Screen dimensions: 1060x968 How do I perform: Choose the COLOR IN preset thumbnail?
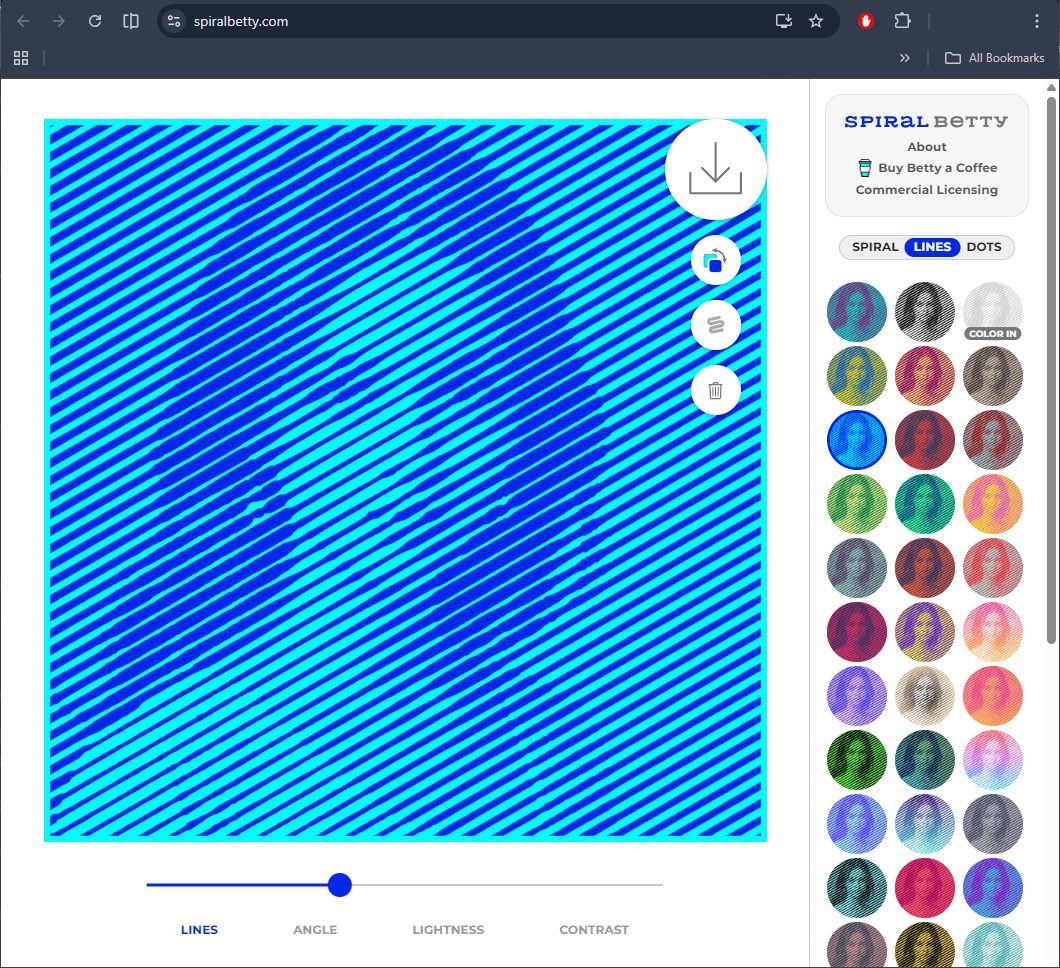click(x=993, y=312)
